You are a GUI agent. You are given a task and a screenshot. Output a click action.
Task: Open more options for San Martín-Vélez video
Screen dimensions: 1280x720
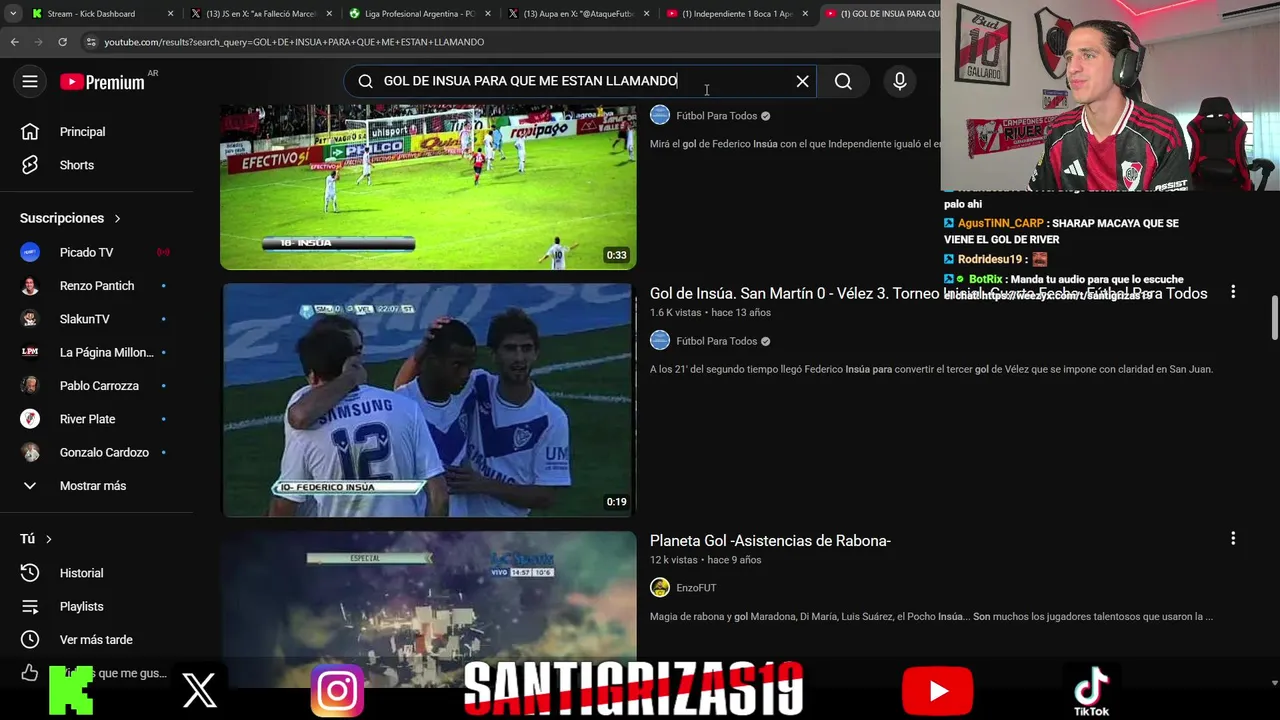(x=1233, y=292)
